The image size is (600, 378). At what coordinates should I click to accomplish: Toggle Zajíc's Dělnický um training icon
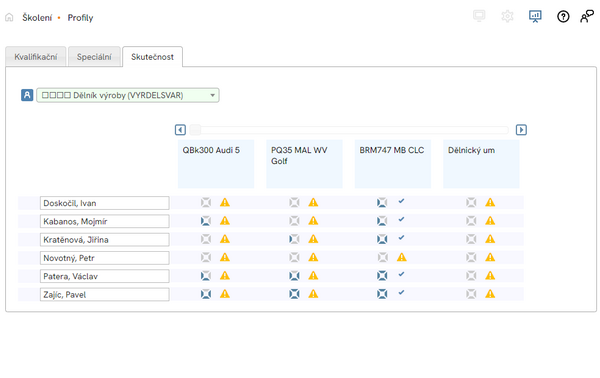pyautogui.click(x=471, y=294)
